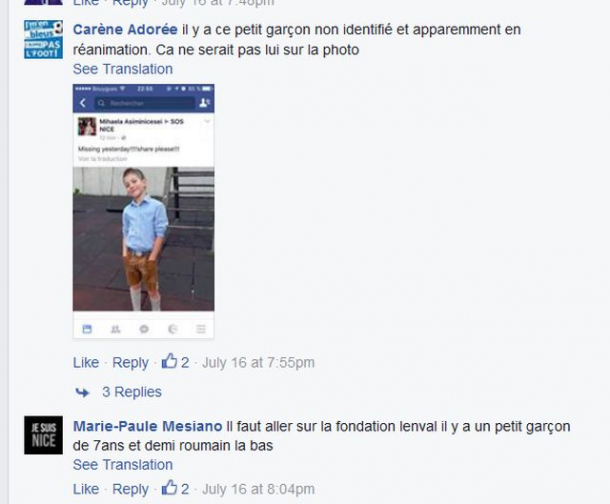Click the thumbs-up icon with 2 likes under Carène's comment

pos(169,361)
